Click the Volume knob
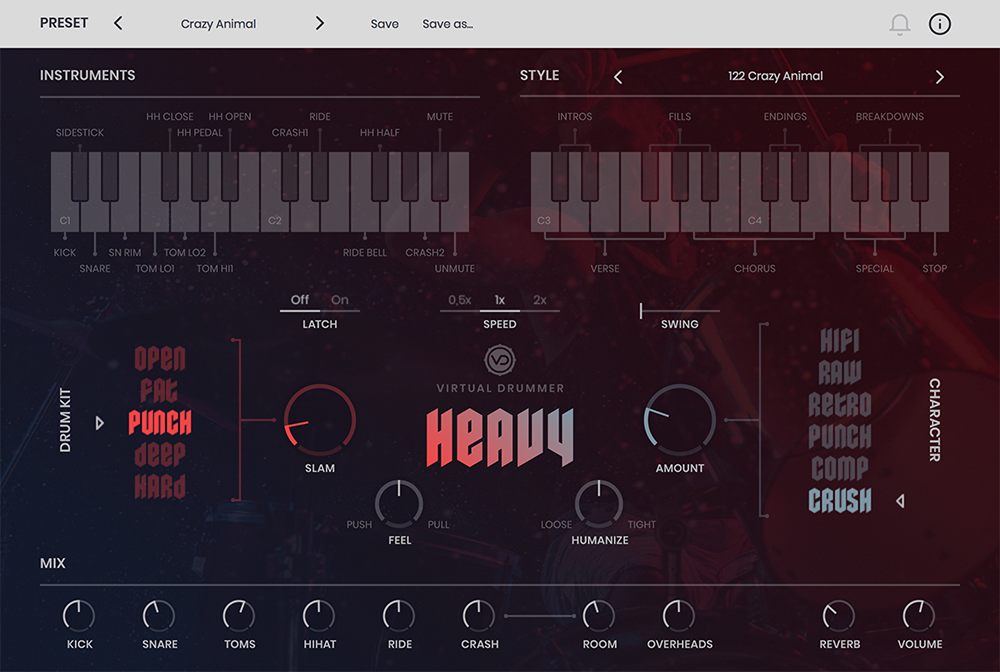Viewport: 1000px width, 672px height. pos(919,616)
